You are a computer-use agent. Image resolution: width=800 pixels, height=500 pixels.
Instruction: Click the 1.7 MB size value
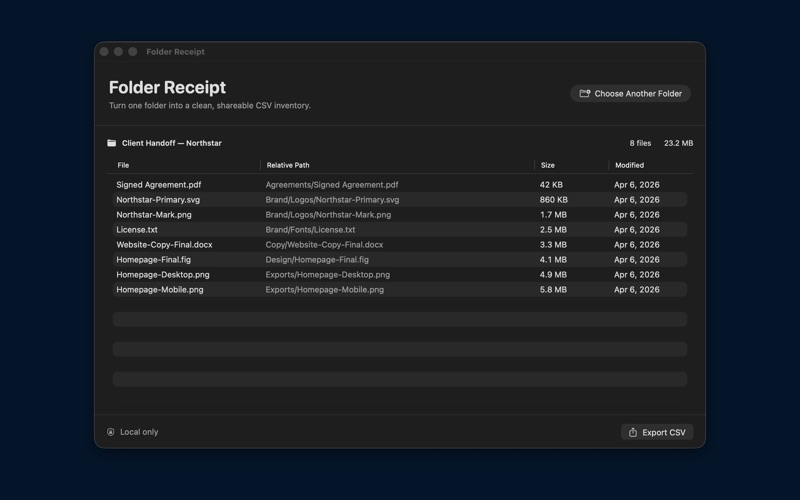(x=553, y=215)
